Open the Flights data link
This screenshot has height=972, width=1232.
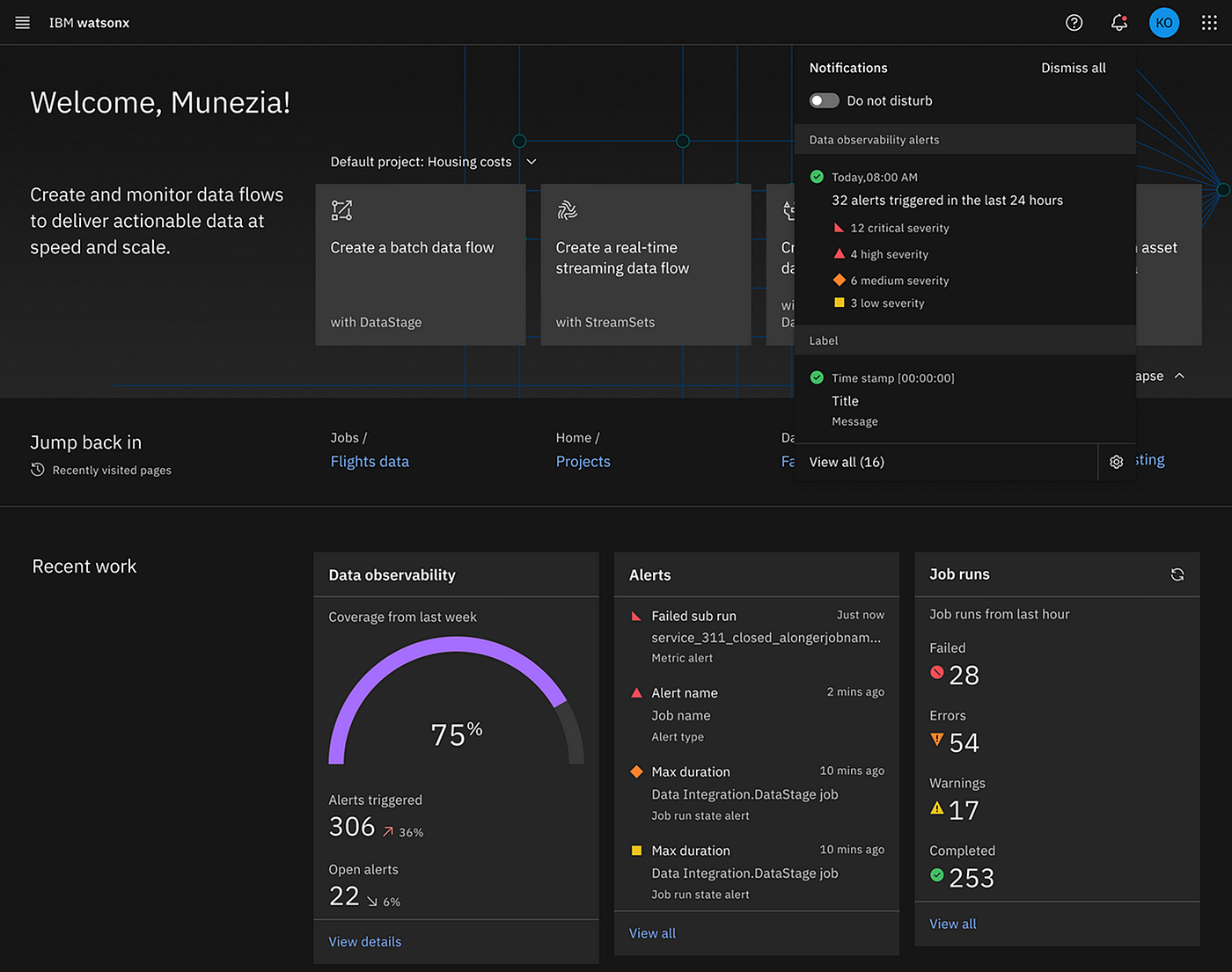370,461
